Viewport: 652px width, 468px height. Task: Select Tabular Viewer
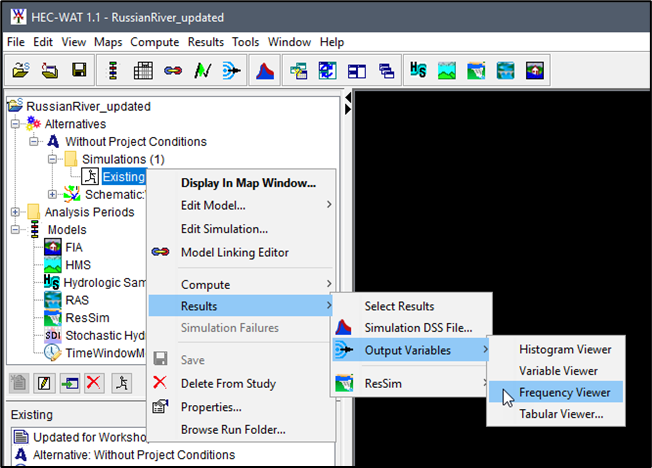click(556, 414)
